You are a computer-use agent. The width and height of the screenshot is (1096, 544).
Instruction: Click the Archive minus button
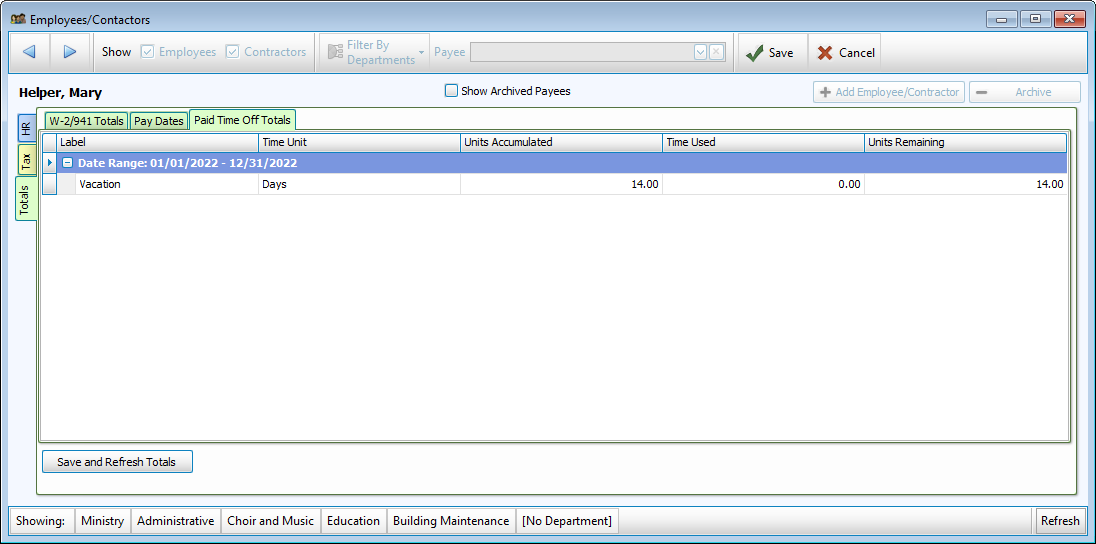1023,92
